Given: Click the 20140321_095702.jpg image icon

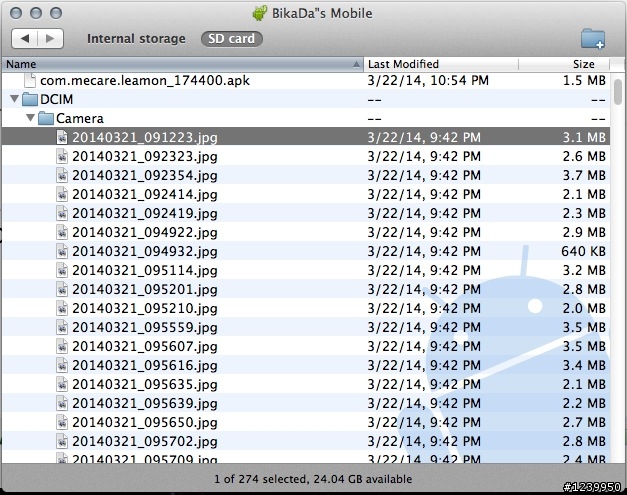Looking at the screenshot, I should coord(62,441).
